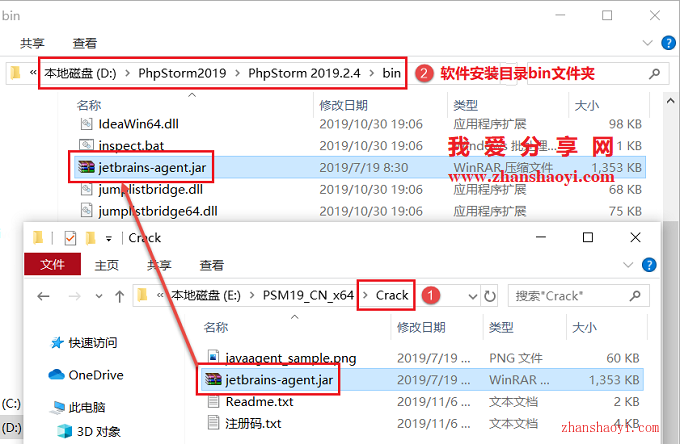The width and height of the screenshot is (680, 444).
Task: Click the jumplistbridge64.dll file name
Action: tap(158, 211)
